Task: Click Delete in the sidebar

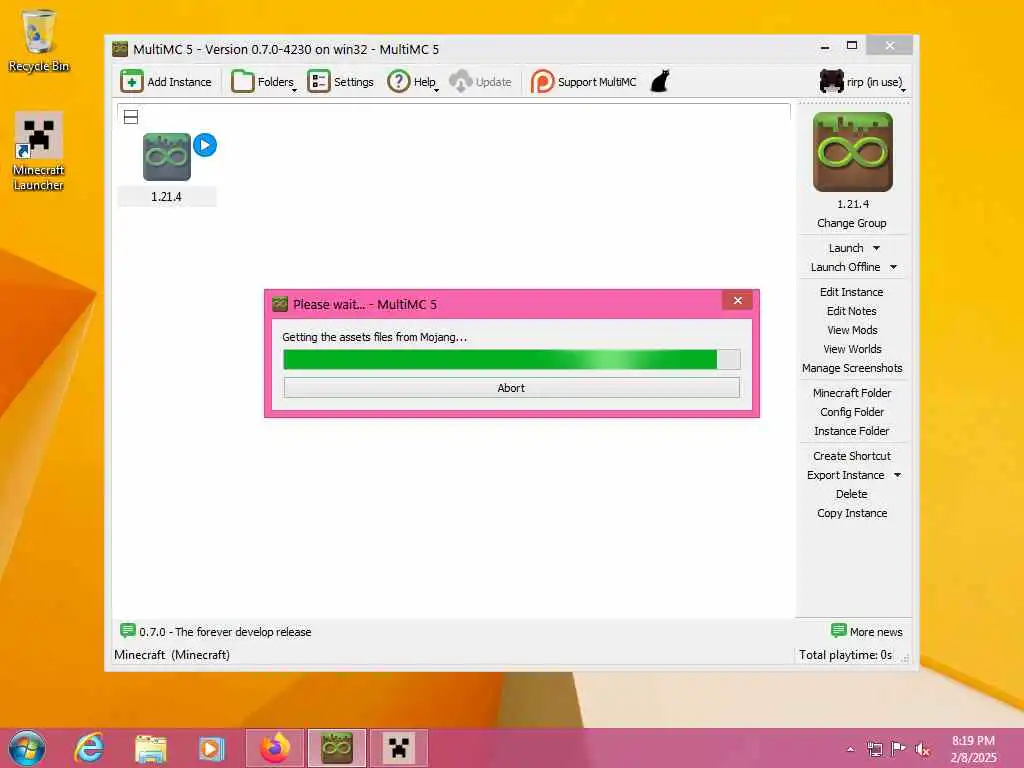Action: pos(852,494)
